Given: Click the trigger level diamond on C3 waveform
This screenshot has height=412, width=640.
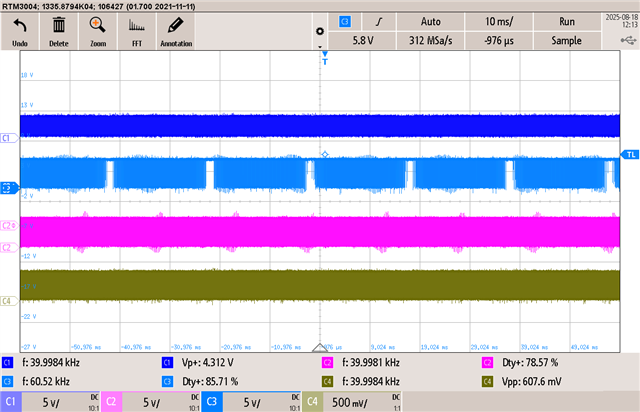Looking at the screenshot, I should [x=325, y=154].
